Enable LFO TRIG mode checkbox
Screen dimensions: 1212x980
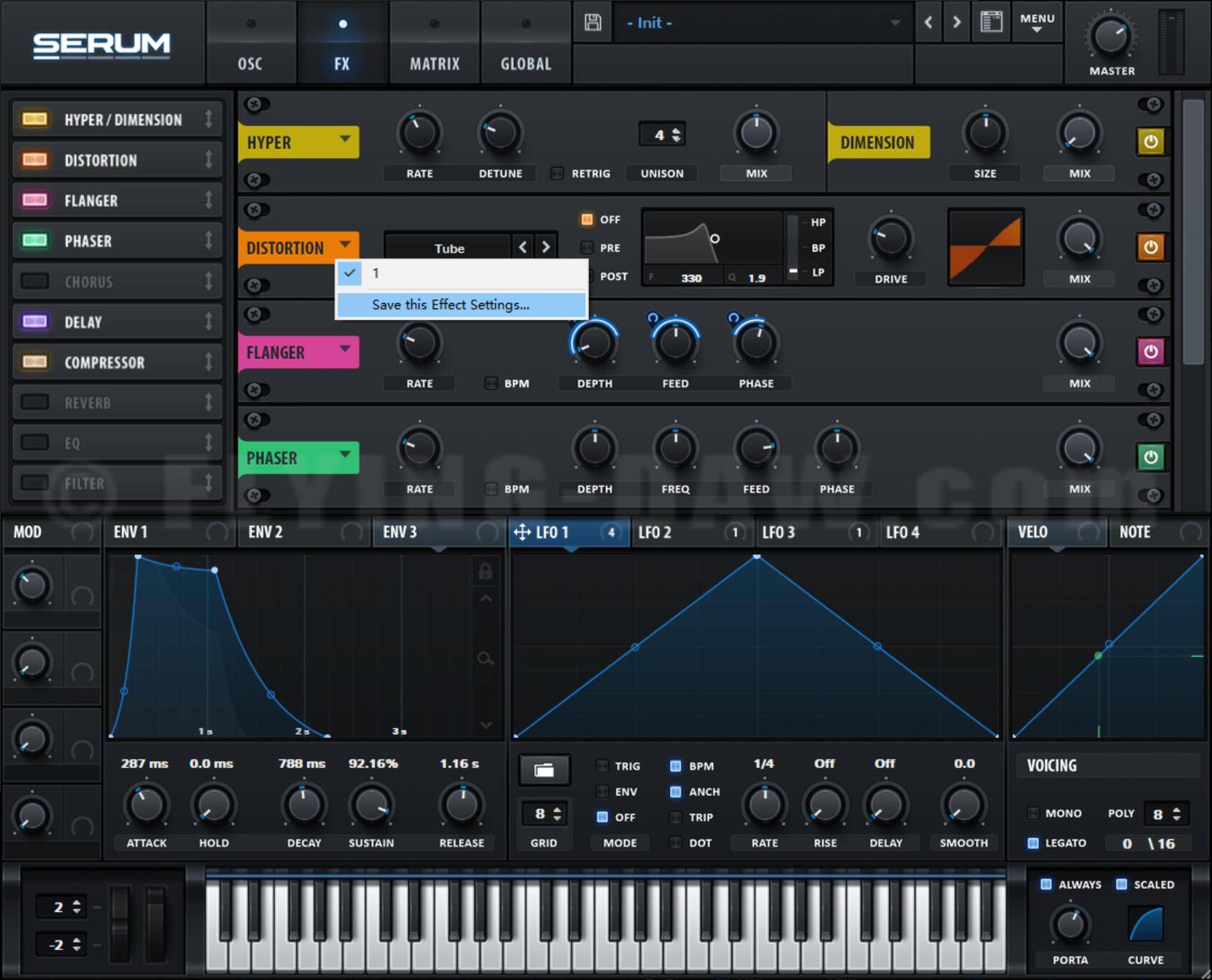pyautogui.click(x=602, y=766)
